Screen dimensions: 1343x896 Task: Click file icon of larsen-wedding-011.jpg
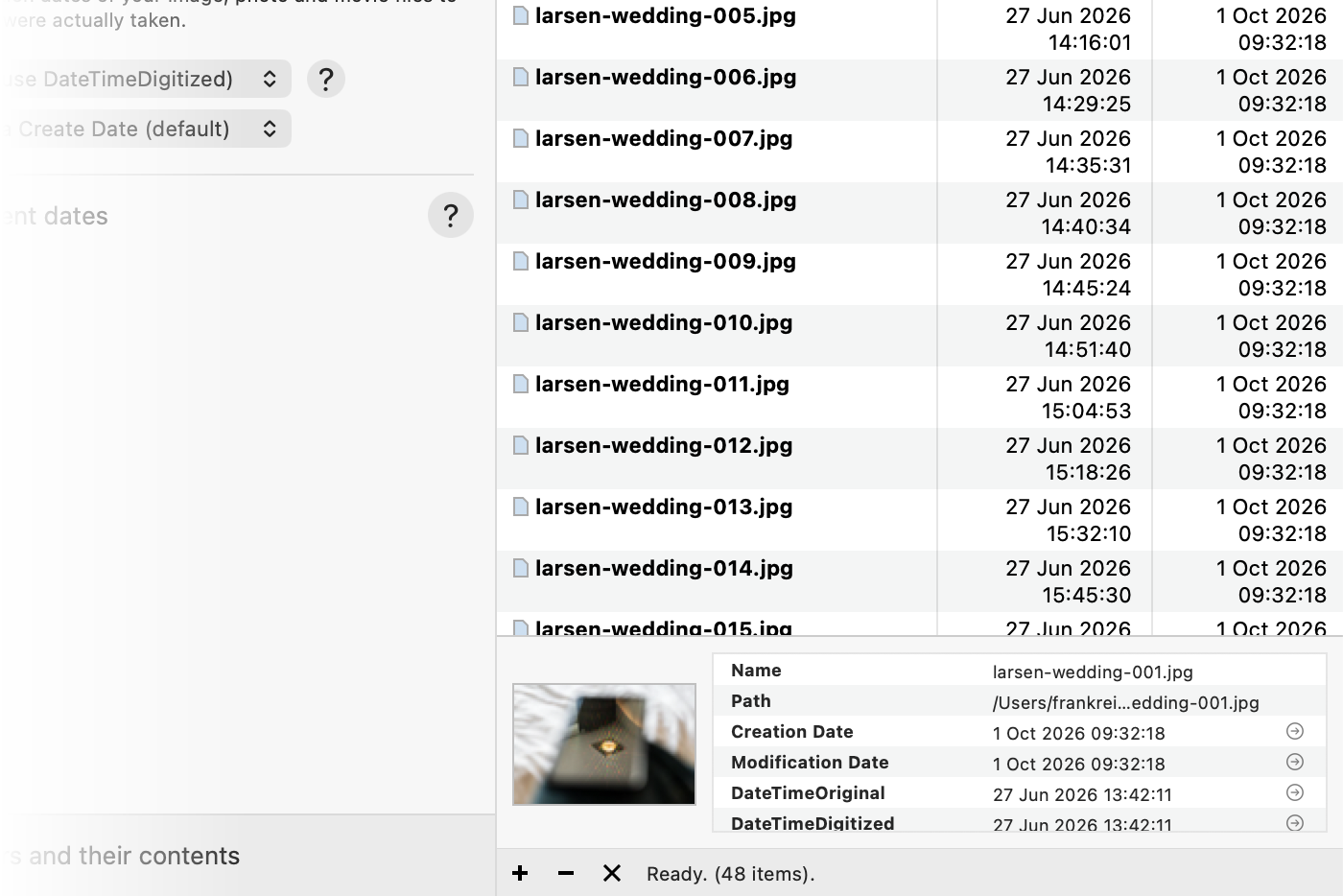pyautogui.click(x=521, y=384)
